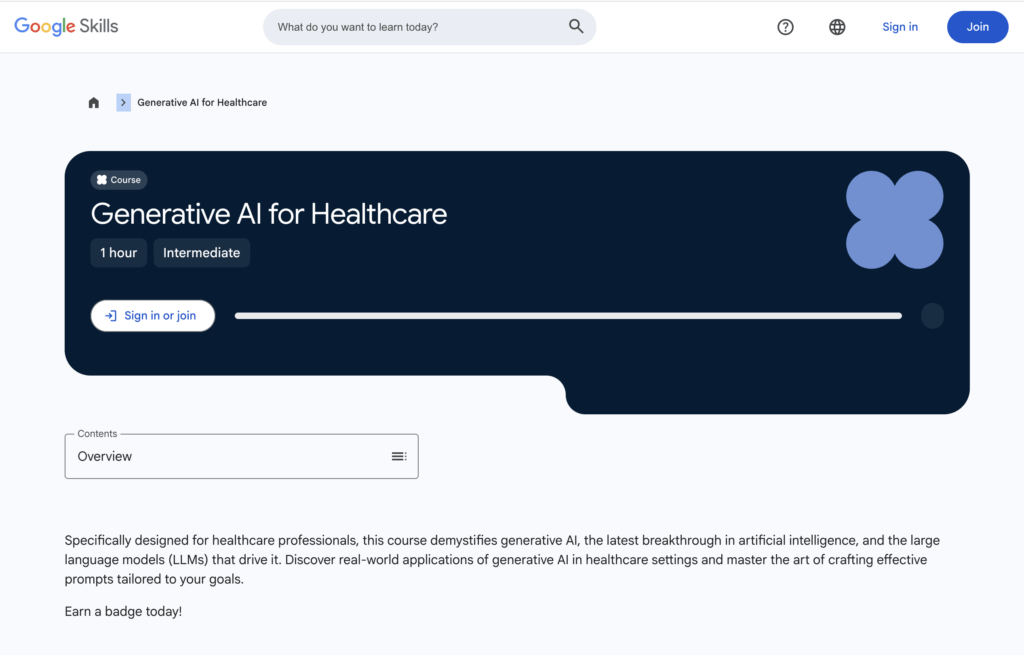Click the 1 hour duration chip
The width and height of the screenshot is (1024, 655).
click(119, 253)
